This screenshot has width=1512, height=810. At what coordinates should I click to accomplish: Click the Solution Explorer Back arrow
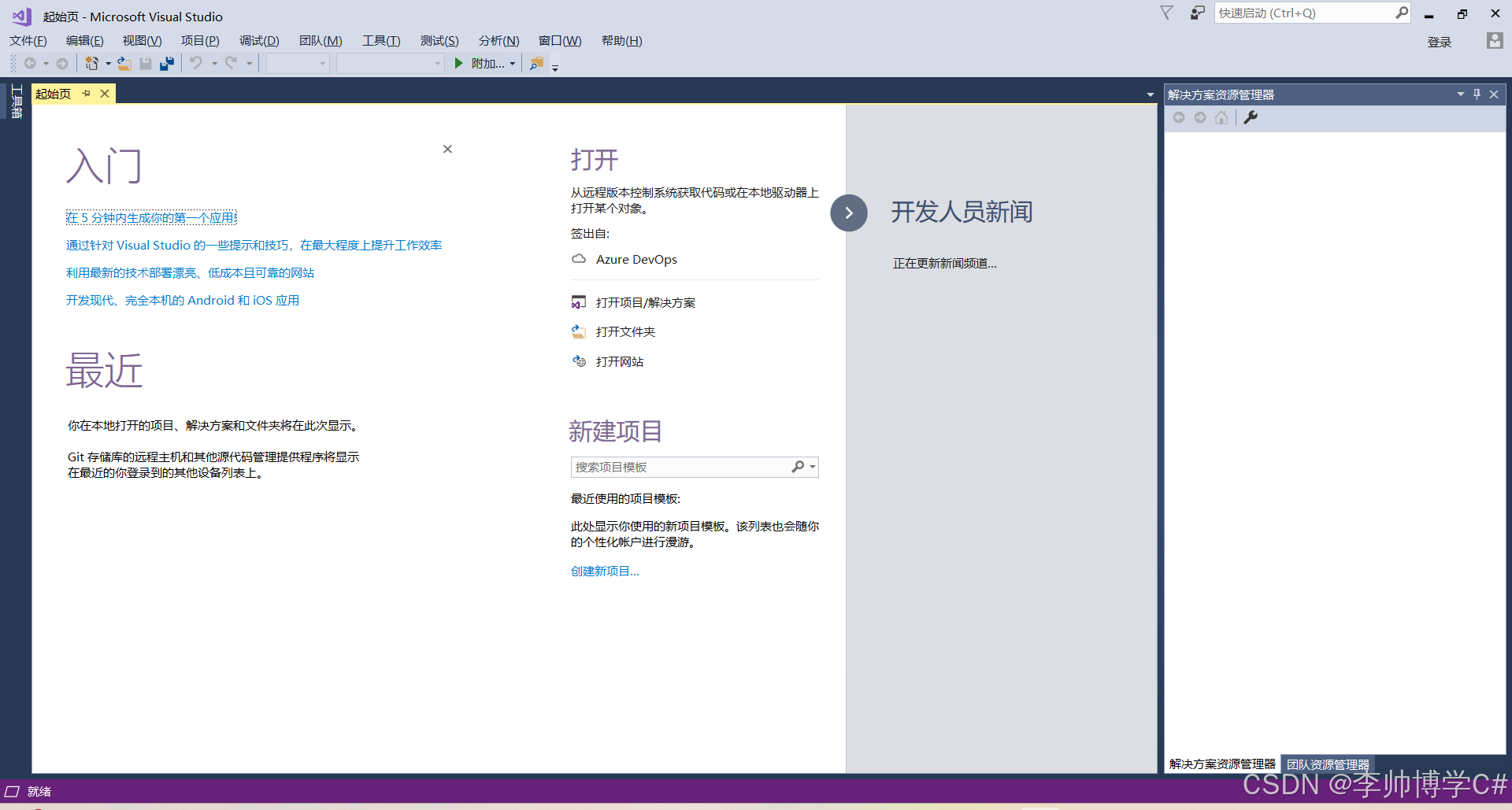(x=1179, y=117)
